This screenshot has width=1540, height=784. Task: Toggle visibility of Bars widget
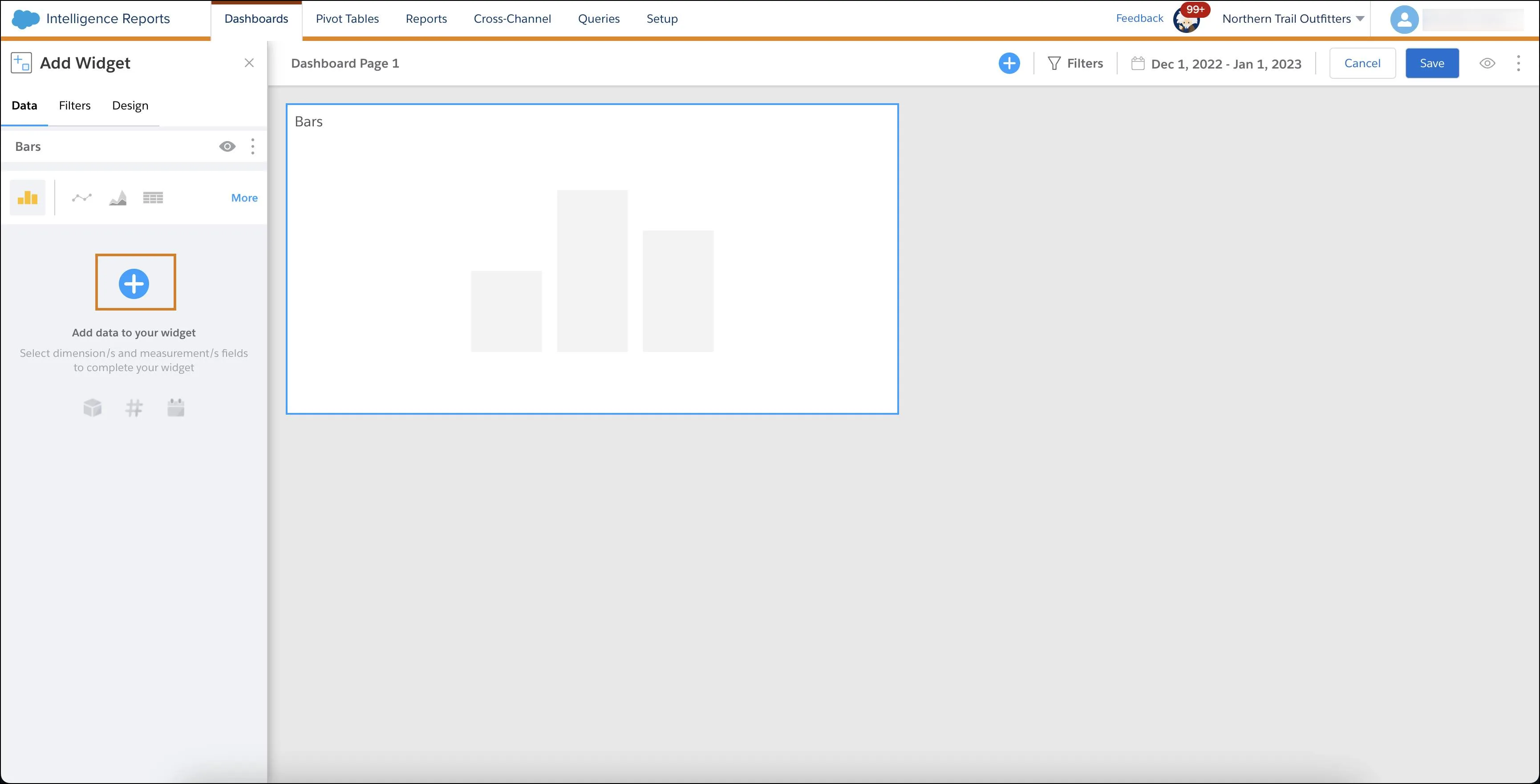point(227,146)
